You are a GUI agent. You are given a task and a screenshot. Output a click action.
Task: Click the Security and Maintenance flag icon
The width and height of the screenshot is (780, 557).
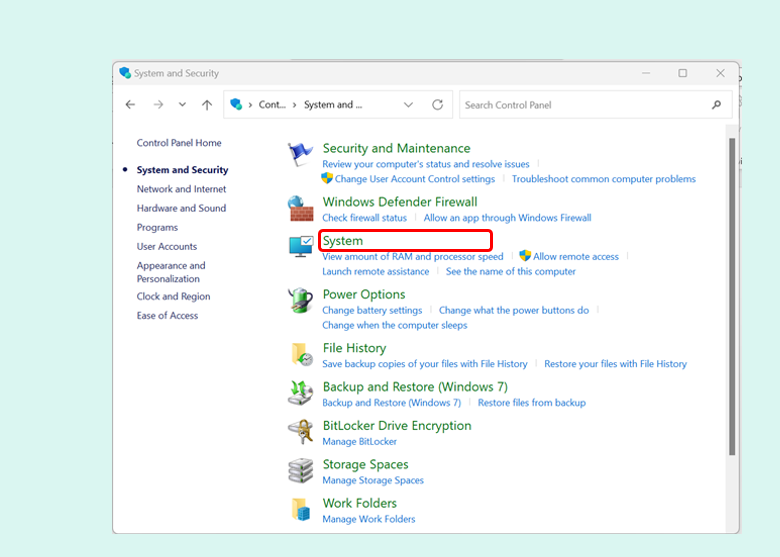coord(300,154)
